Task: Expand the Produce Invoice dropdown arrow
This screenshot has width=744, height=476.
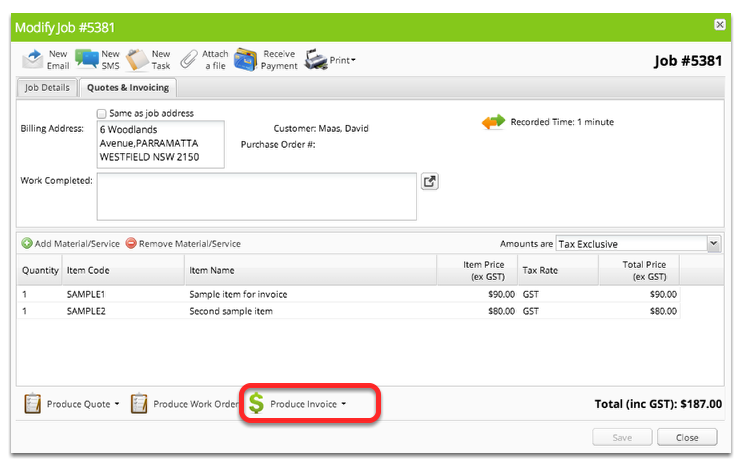Action: click(344, 404)
